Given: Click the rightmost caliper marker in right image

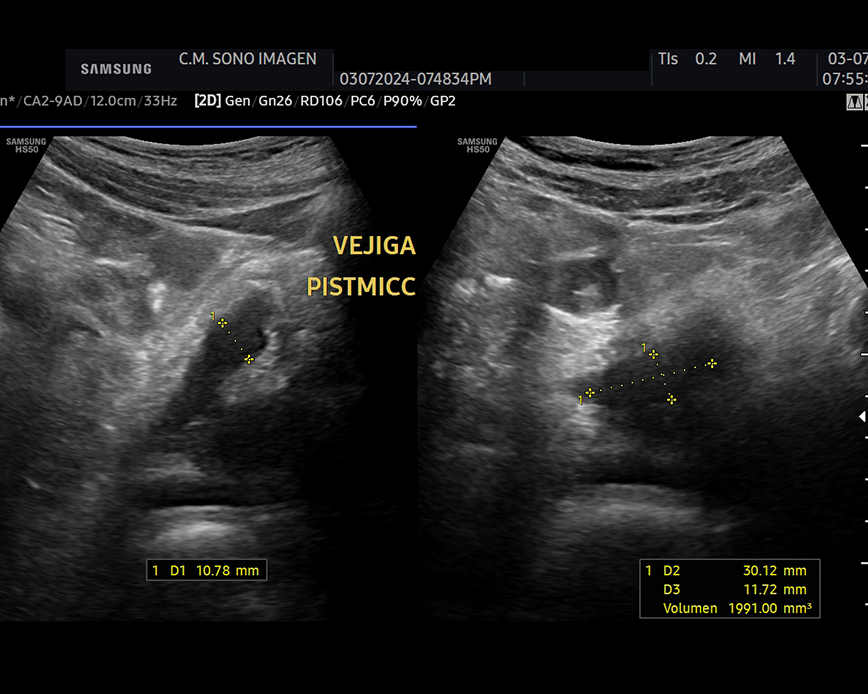Looking at the screenshot, I should [711, 363].
